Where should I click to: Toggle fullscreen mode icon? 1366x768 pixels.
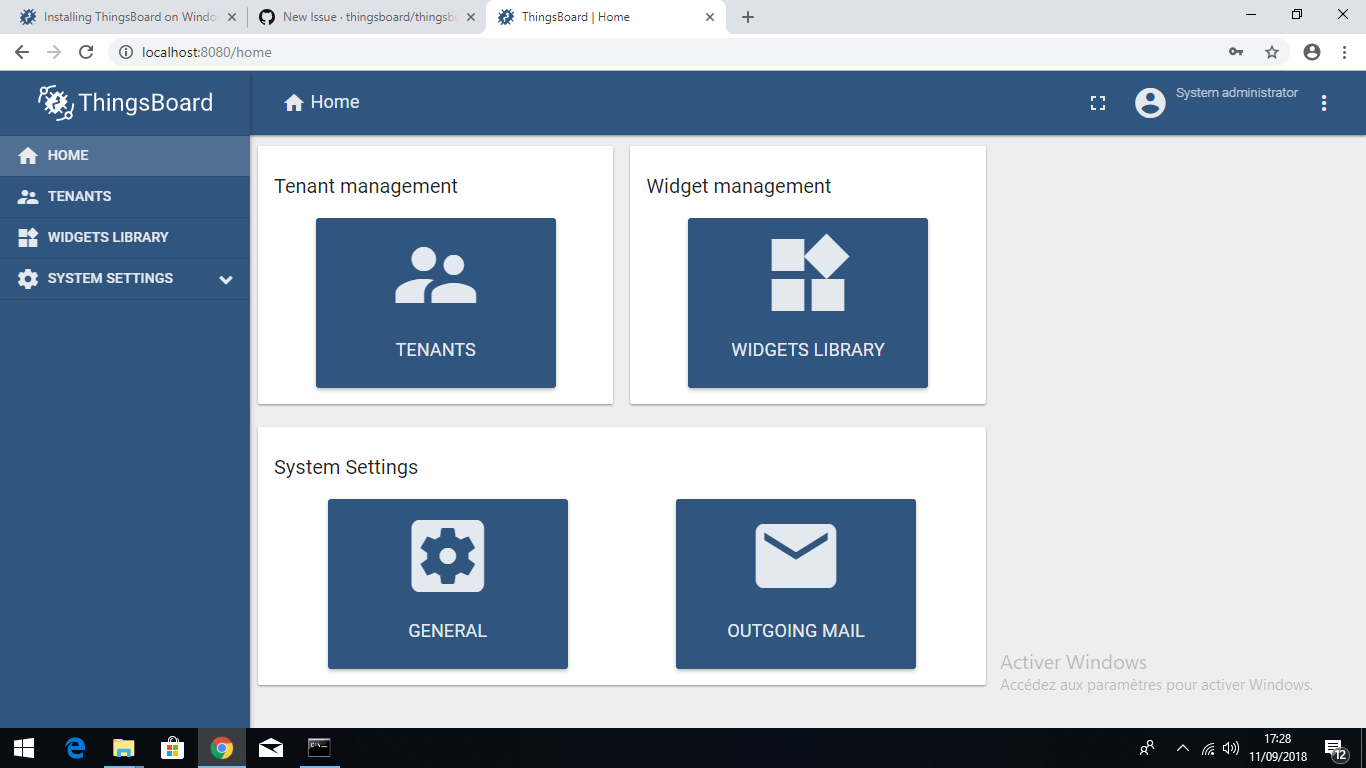coord(1098,103)
